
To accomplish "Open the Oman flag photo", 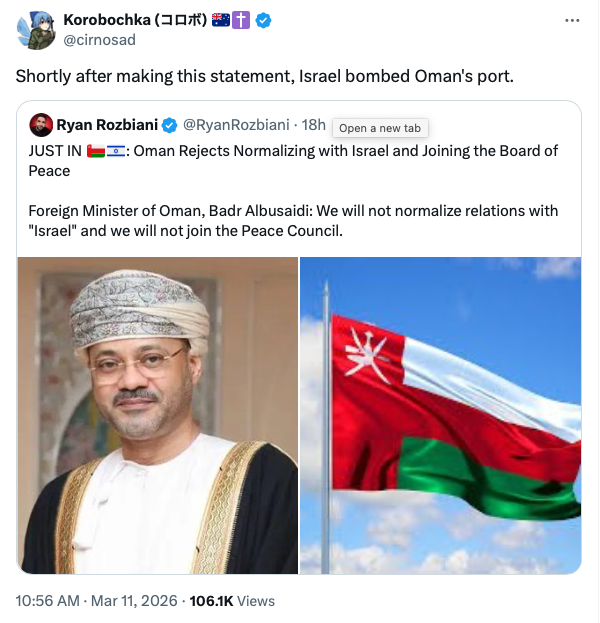I will coord(440,415).
